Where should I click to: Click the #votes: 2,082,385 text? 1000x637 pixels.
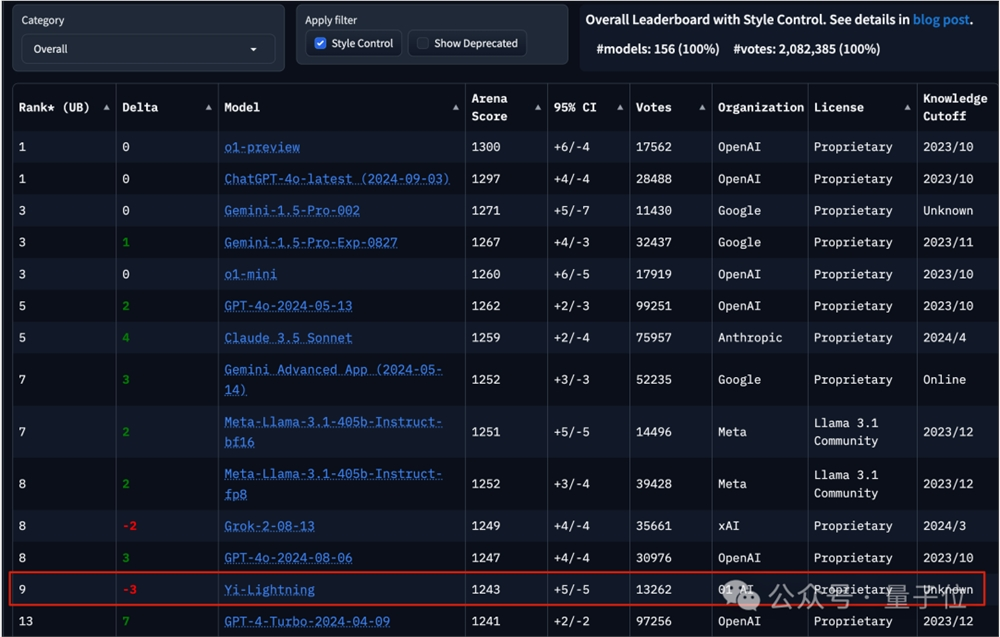(x=807, y=49)
